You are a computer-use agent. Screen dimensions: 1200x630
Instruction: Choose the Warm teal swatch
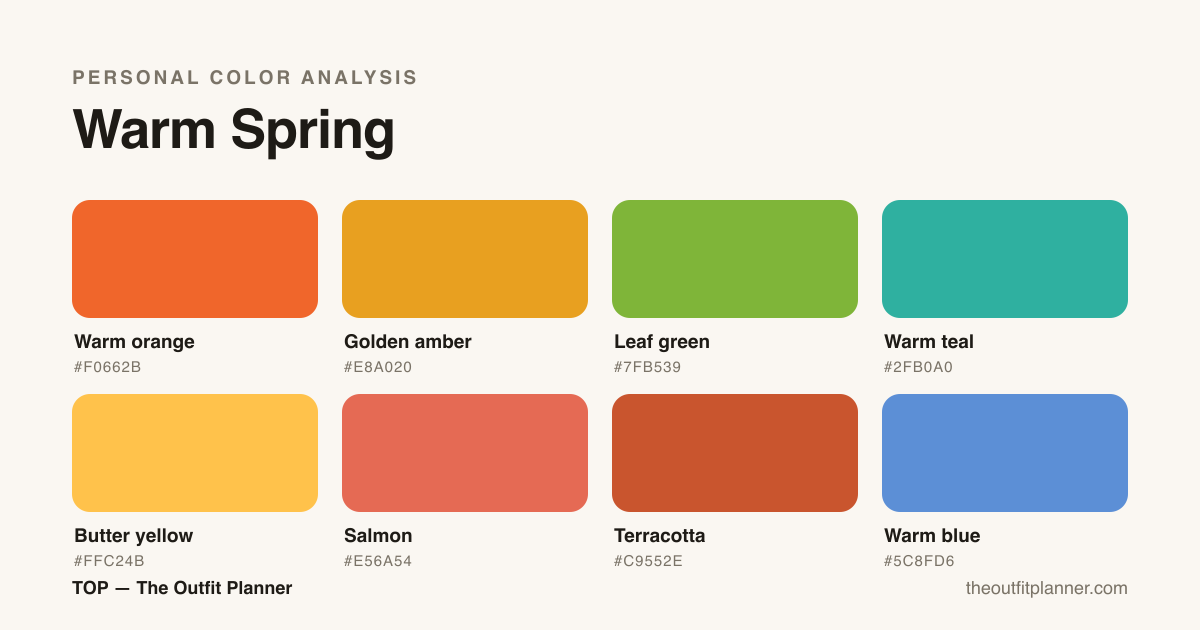1005,259
